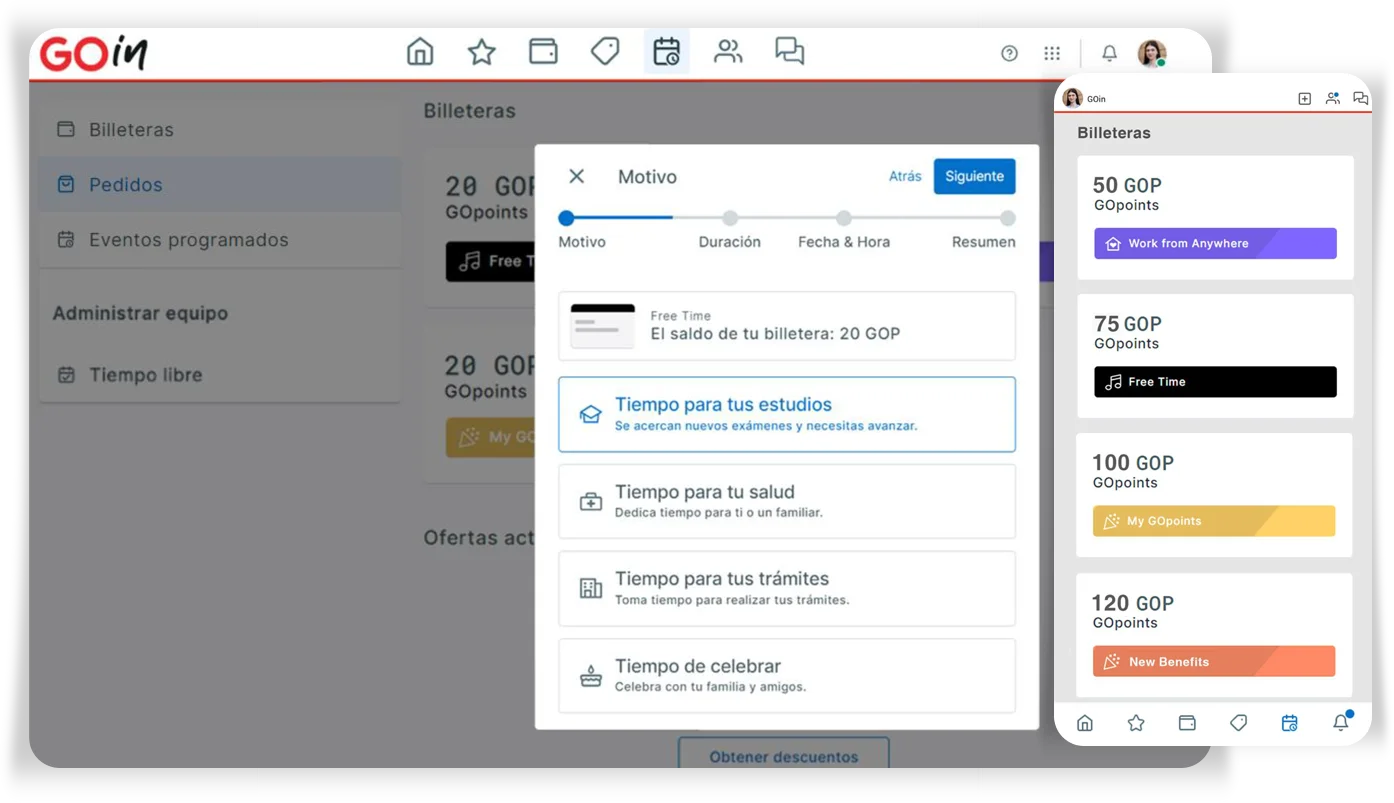The image size is (1394, 803).
Task: Open the user avatar in the mobile header
Action: pyautogui.click(x=1073, y=97)
